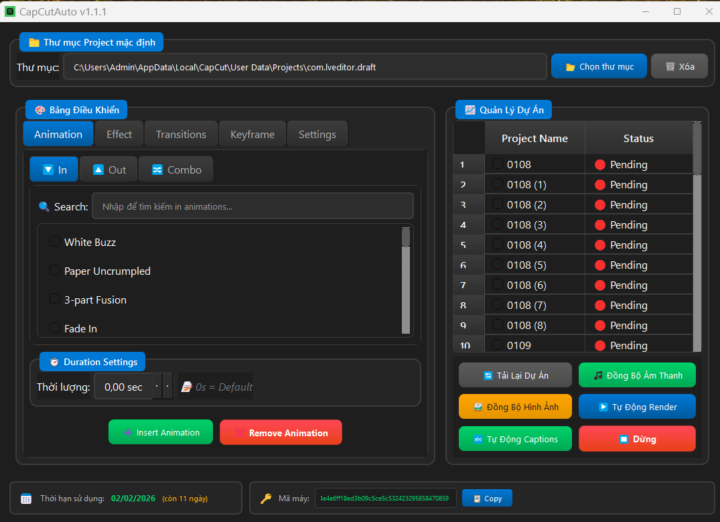This screenshot has height=522, width=720.
Task: Click the Thư mục path input field
Action: pyautogui.click(x=304, y=67)
